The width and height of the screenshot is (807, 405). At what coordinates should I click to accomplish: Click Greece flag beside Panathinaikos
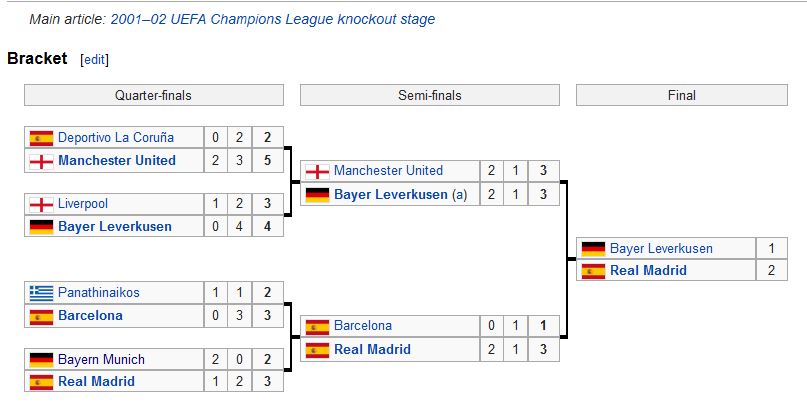click(x=41, y=293)
